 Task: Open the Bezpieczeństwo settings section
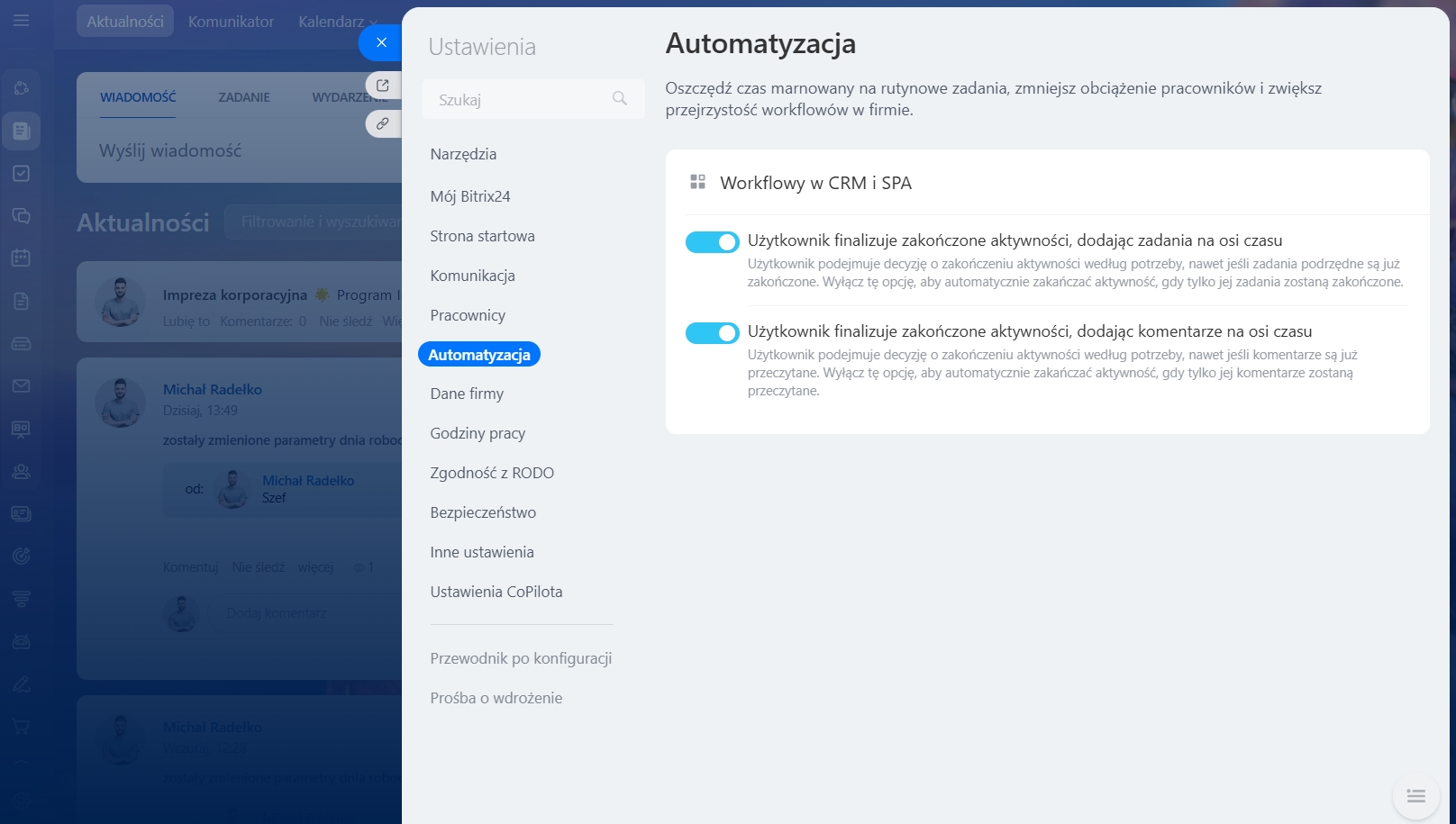483,512
